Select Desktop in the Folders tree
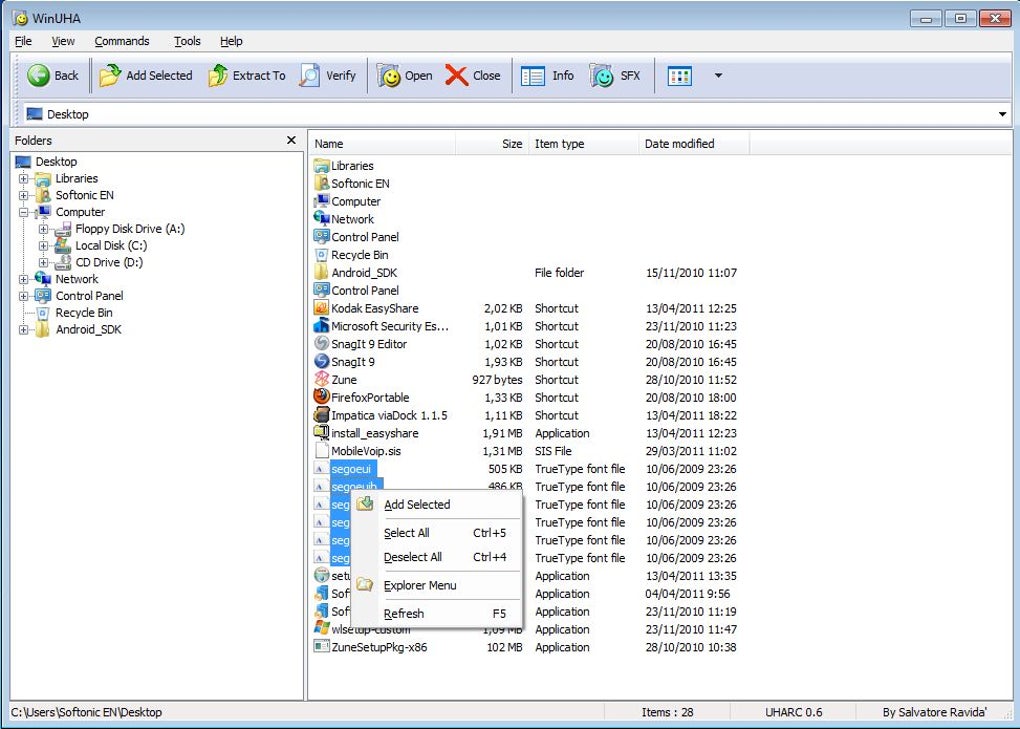Image resolution: width=1020 pixels, height=729 pixels. pos(56,161)
